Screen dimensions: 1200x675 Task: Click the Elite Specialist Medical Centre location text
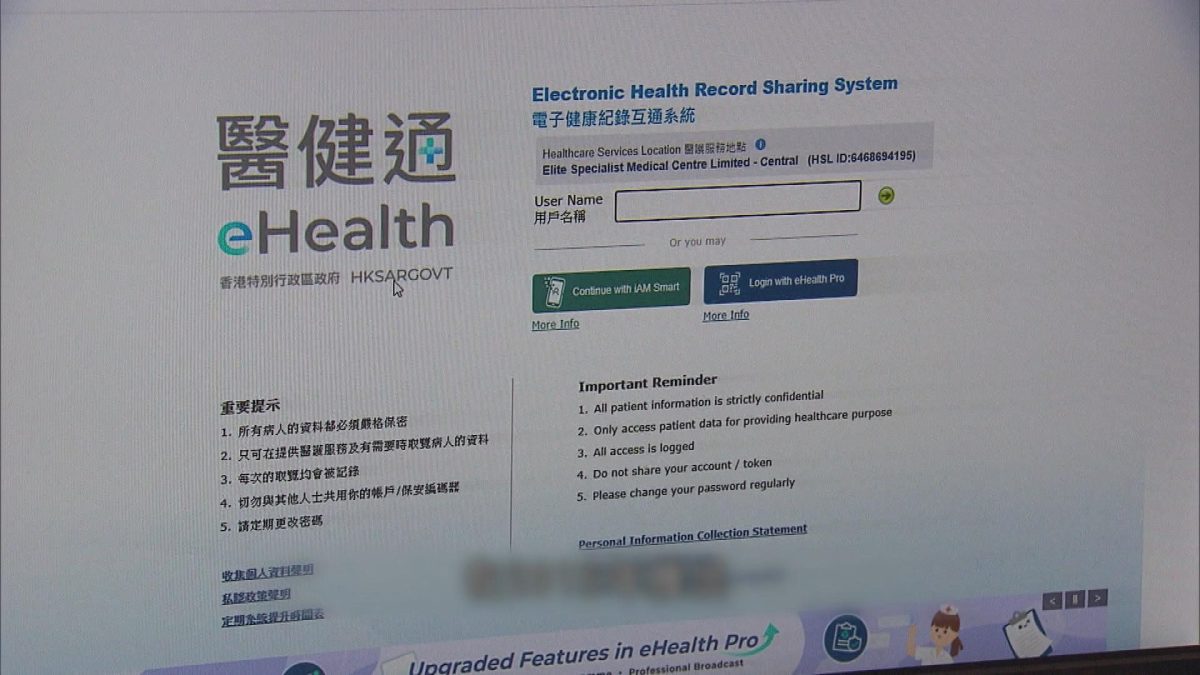point(670,166)
